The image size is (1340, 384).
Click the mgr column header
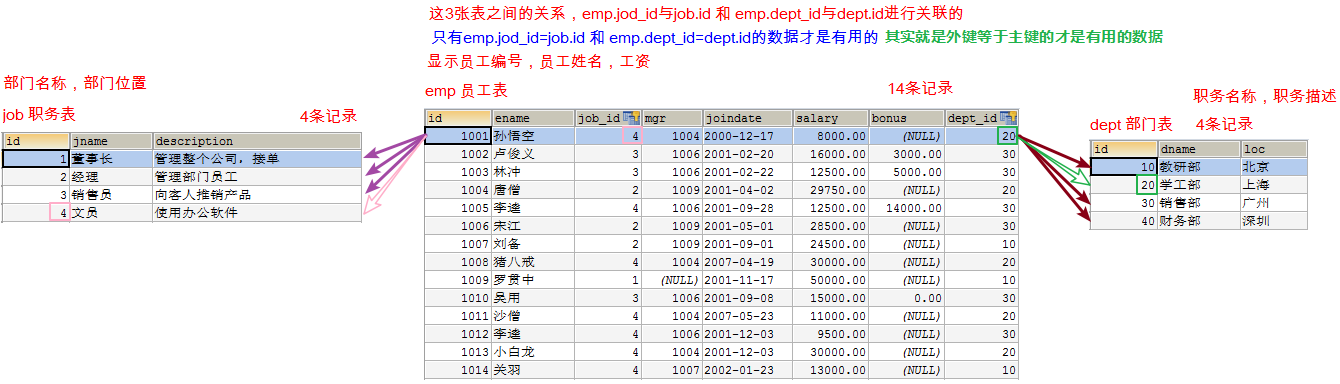[x=671, y=118]
